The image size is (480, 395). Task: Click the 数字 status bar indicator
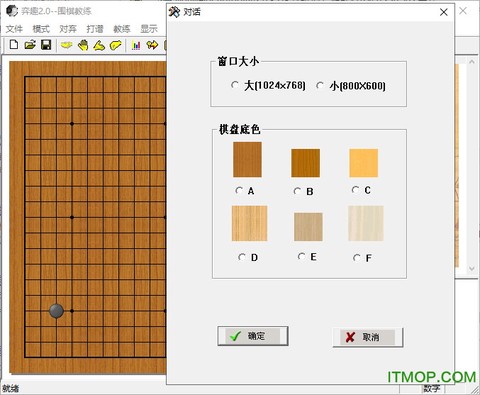pyautogui.click(x=432, y=389)
